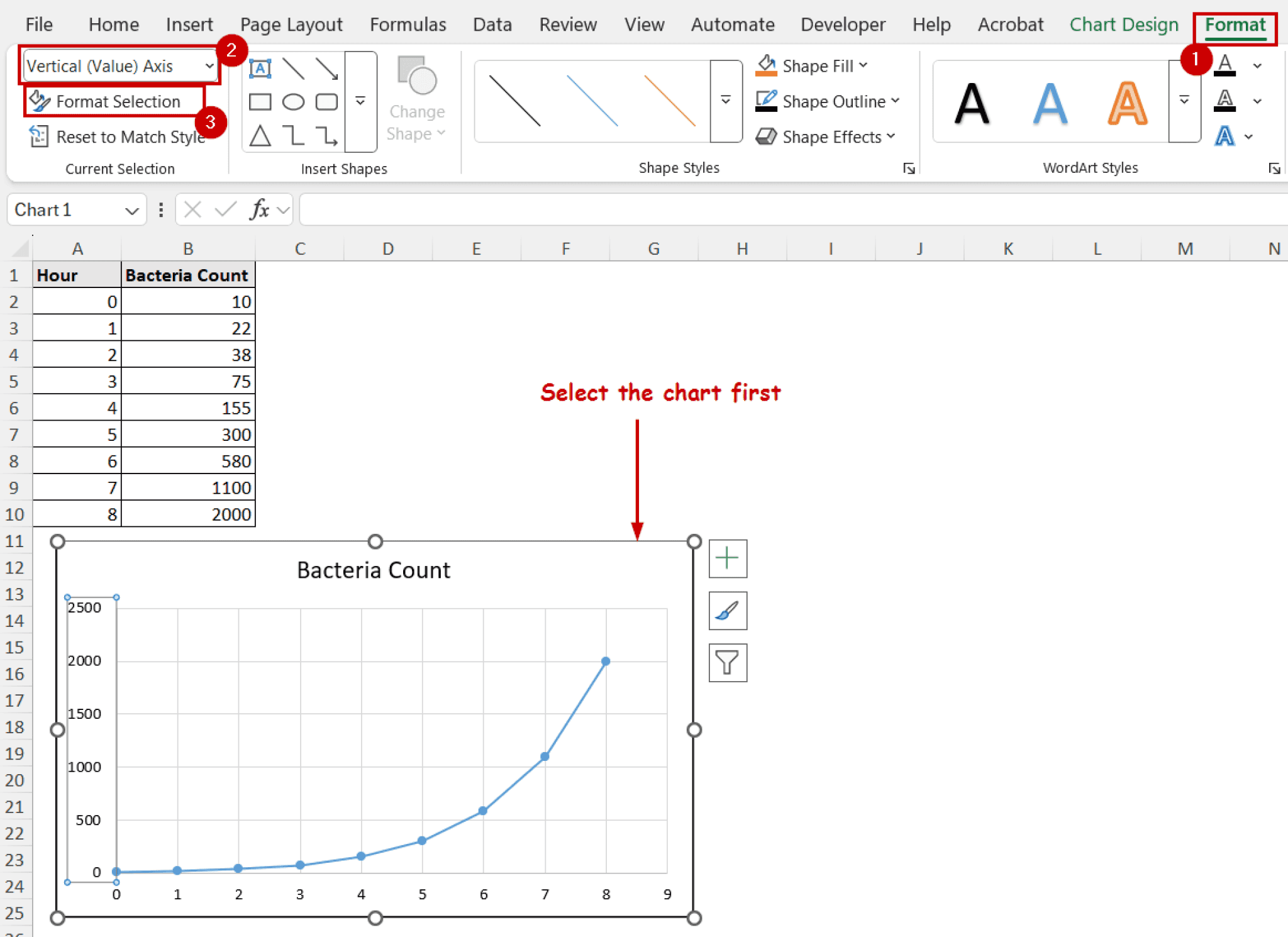The height and width of the screenshot is (937, 1288).
Task: Open Chart Filters with the funnel icon
Action: (x=727, y=662)
